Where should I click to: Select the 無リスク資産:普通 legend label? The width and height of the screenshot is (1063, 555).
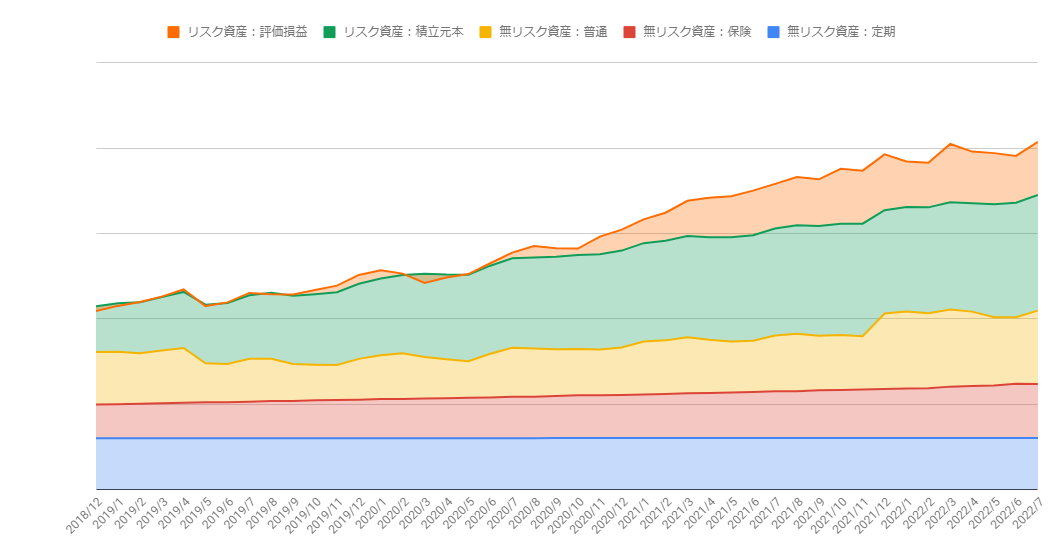[553, 32]
